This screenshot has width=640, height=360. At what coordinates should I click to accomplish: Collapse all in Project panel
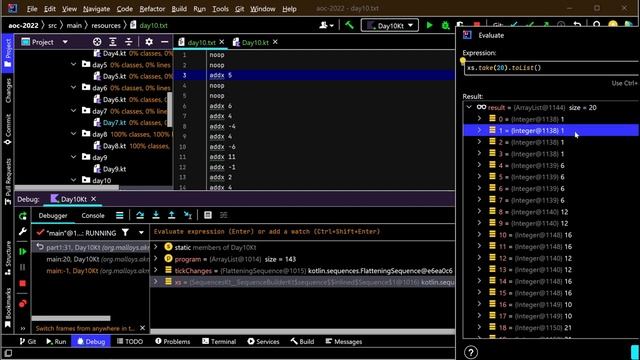(129, 42)
